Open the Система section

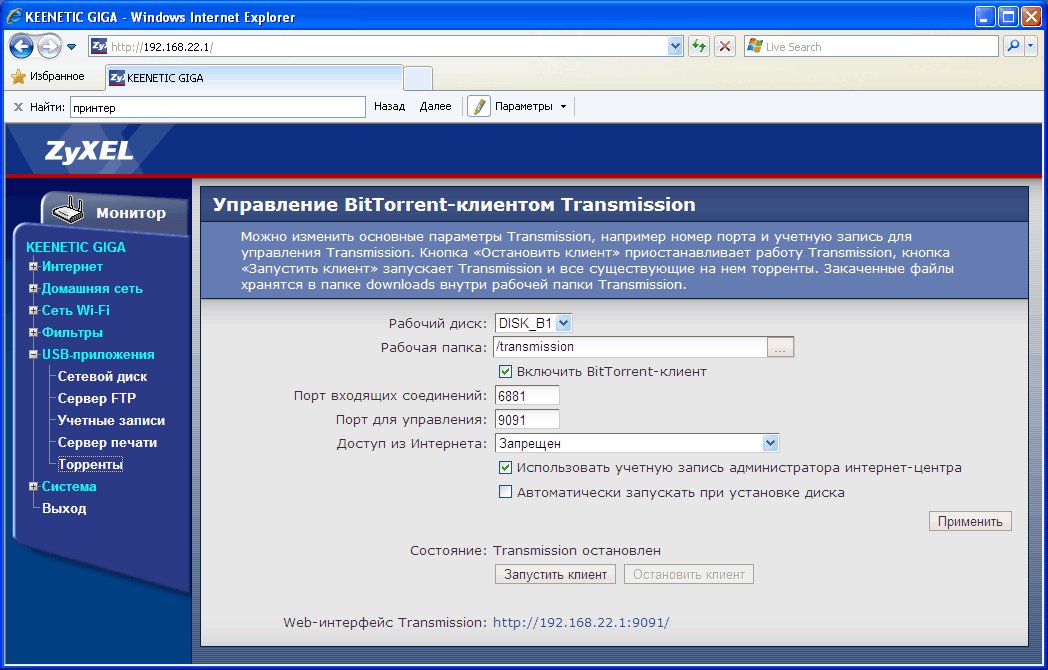click(69, 486)
